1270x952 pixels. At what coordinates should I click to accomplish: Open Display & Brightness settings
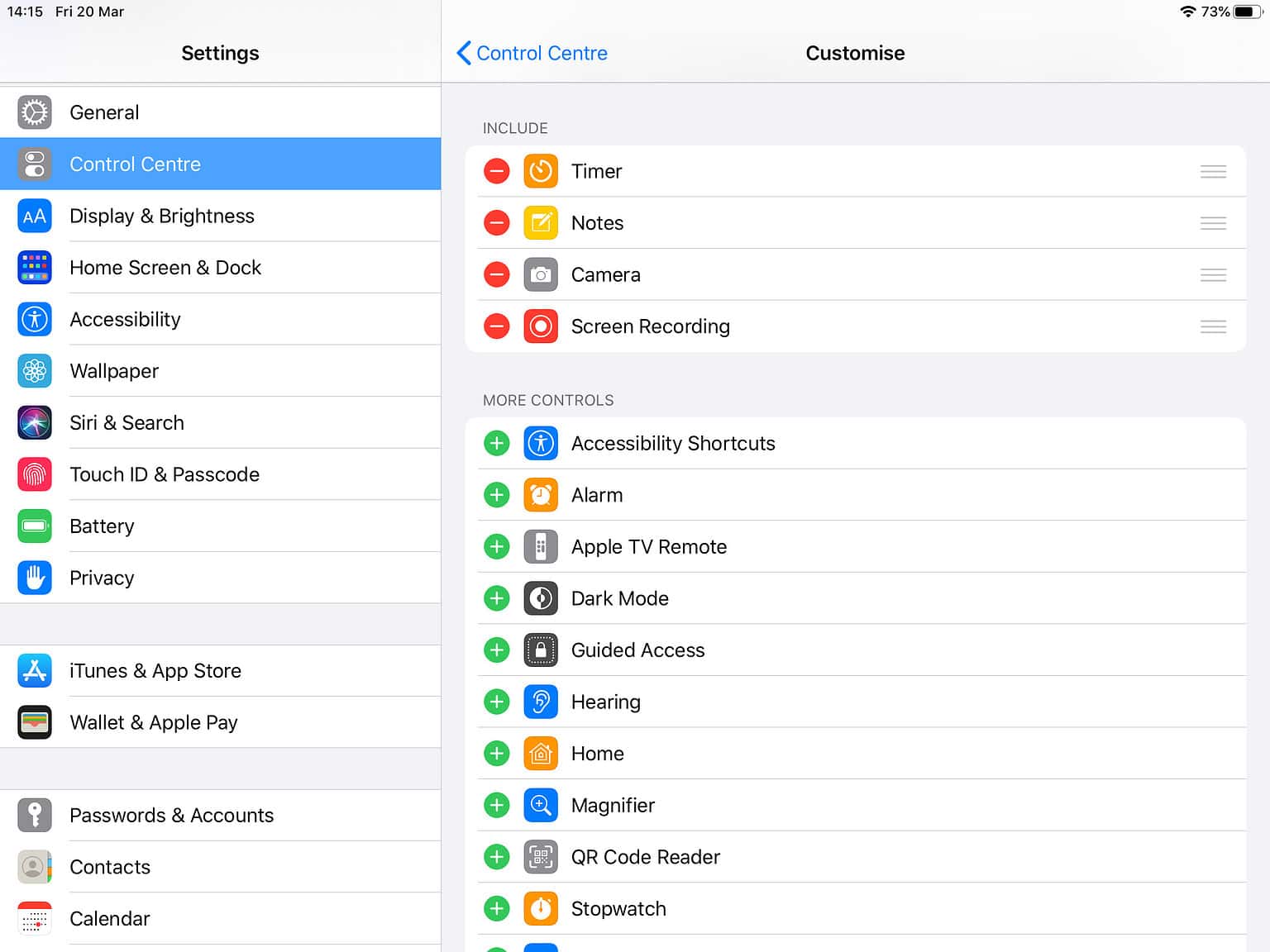pos(162,216)
